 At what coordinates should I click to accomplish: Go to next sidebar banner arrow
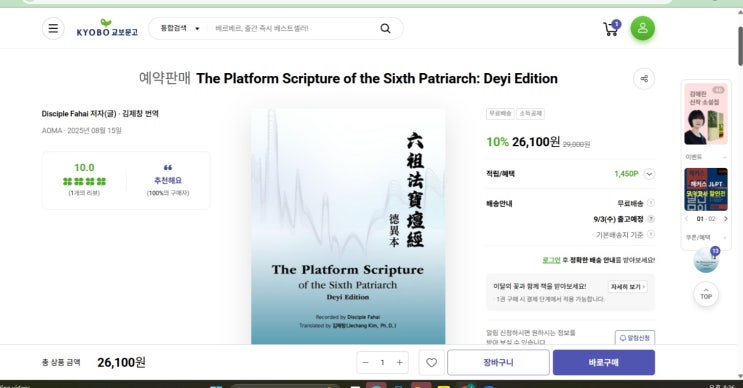(x=725, y=219)
